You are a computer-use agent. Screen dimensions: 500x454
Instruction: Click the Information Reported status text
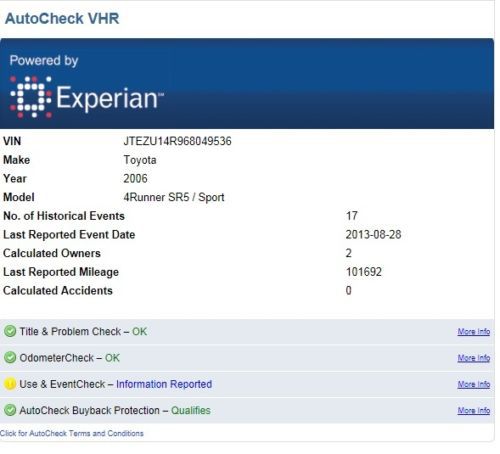[x=164, y=384]
